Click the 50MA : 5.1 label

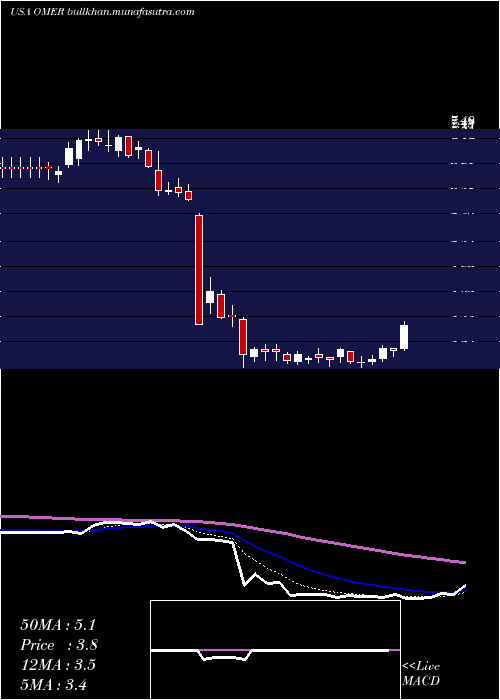58,625
